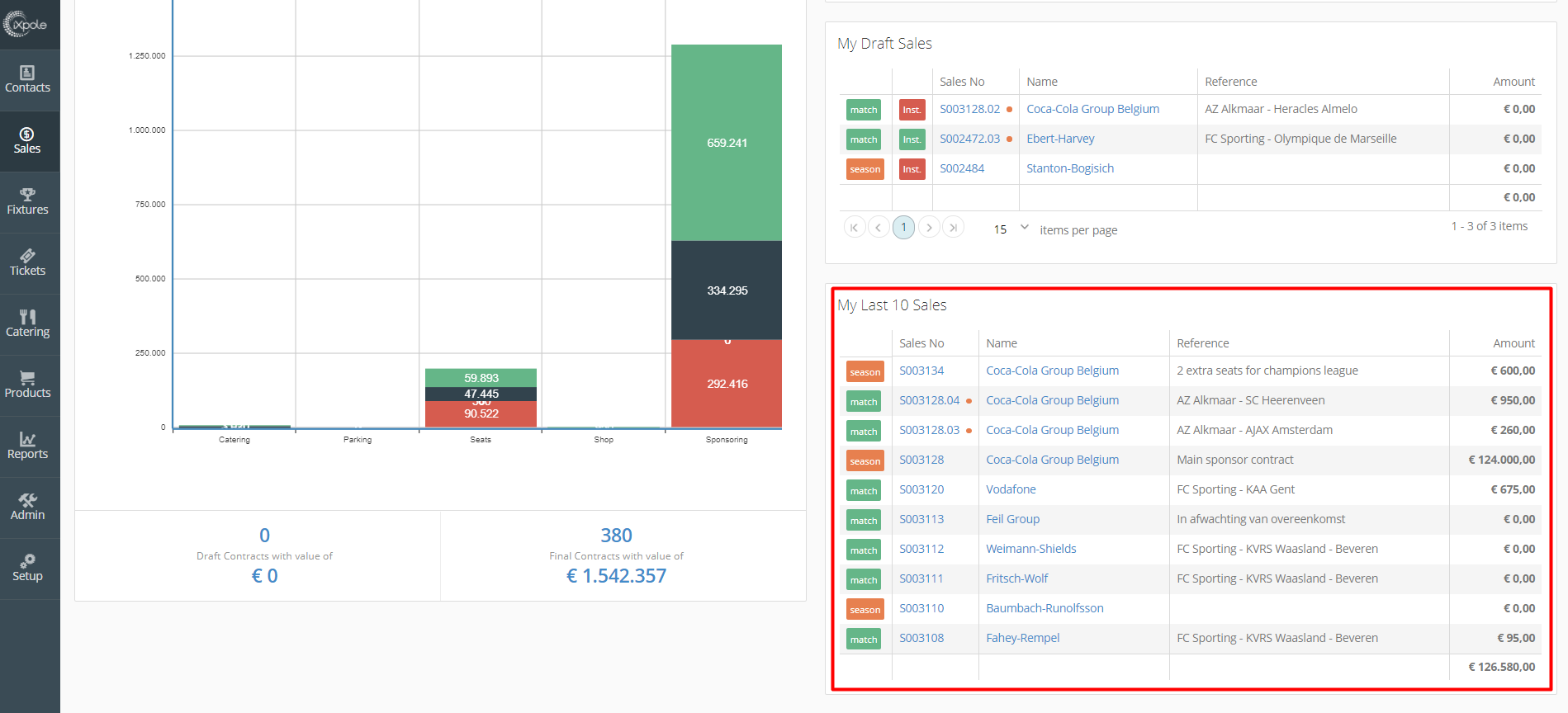
Task: Go to last page of draft sales
Action: [x=954, y=227]
